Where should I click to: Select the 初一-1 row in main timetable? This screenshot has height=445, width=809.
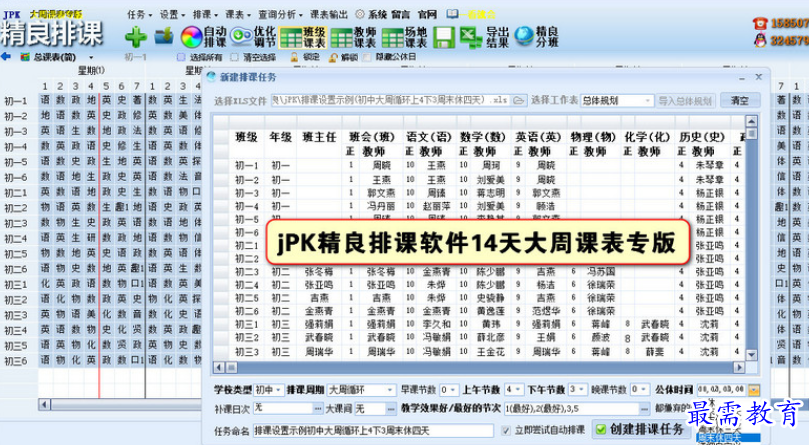(15, 101)
